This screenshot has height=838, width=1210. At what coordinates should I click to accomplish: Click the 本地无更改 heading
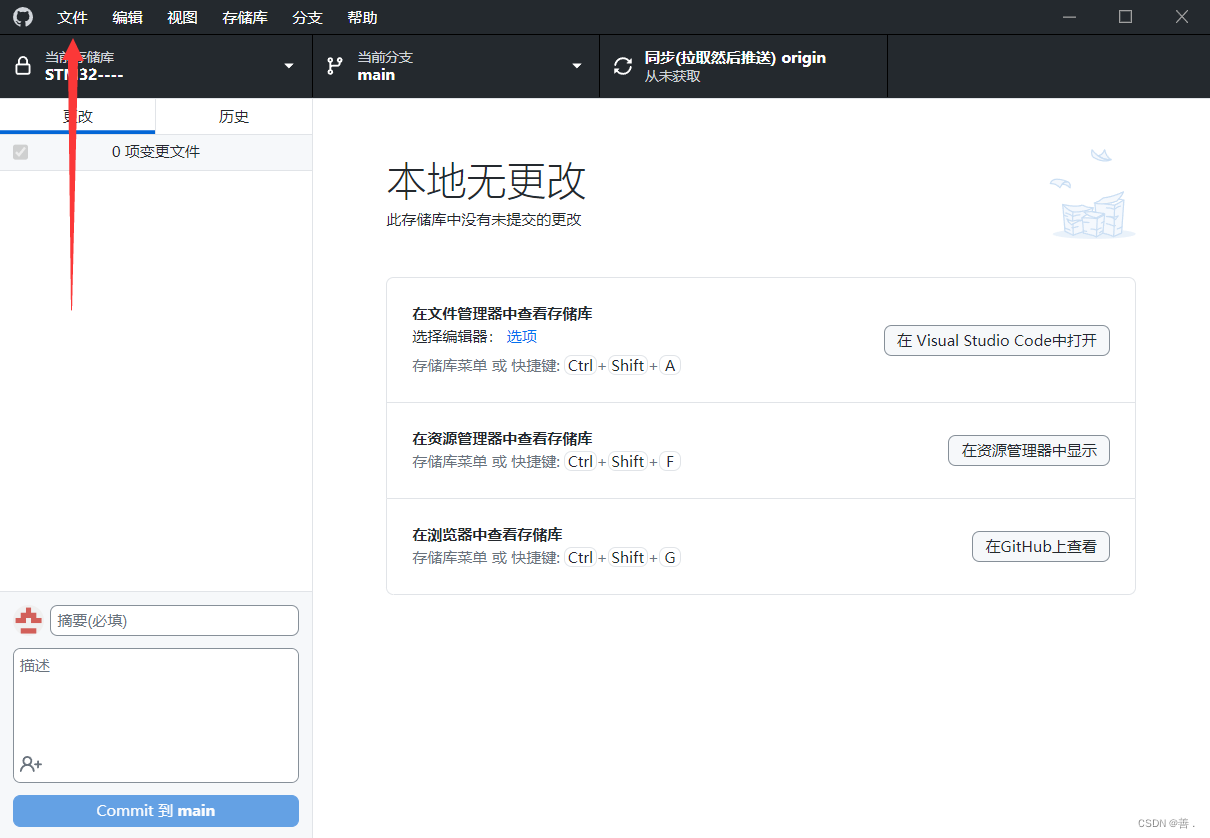486,181
